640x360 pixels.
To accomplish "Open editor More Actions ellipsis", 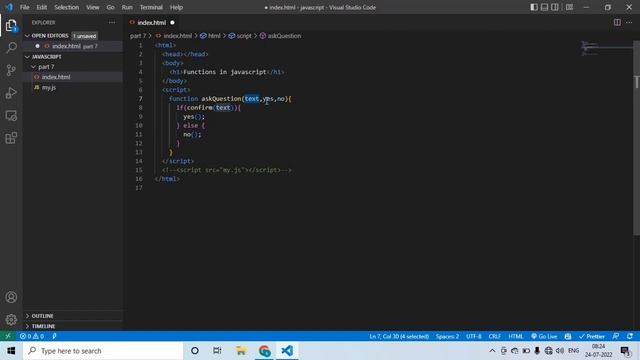I will pyautogui.click(x=629, y=22).
